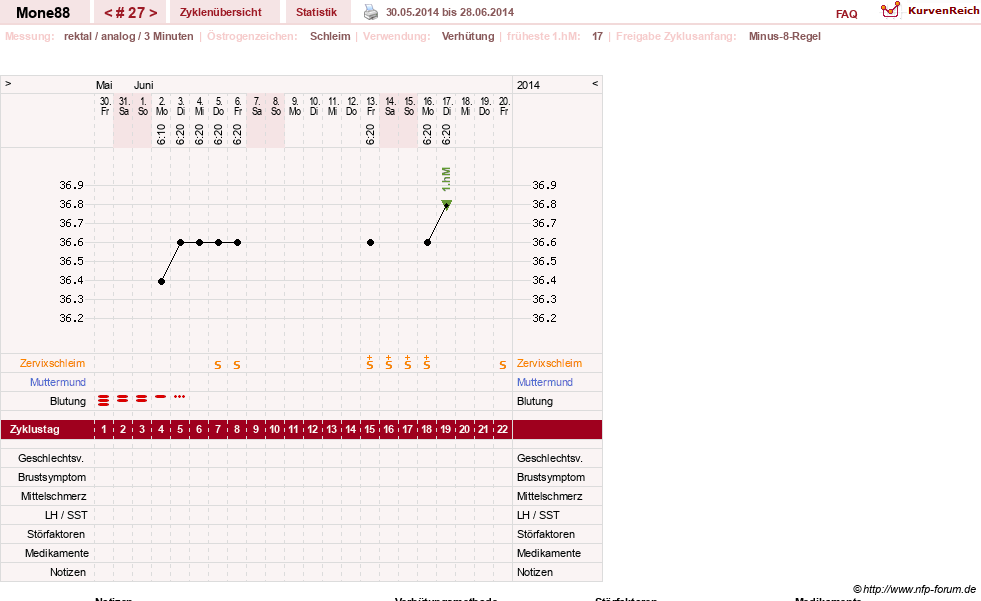Image resolution: width=981 pixels, height=601 pixels.
Task: Click the S+ mucus symbol on day 17
Action: pyautogui.click(x=407, y=363)
